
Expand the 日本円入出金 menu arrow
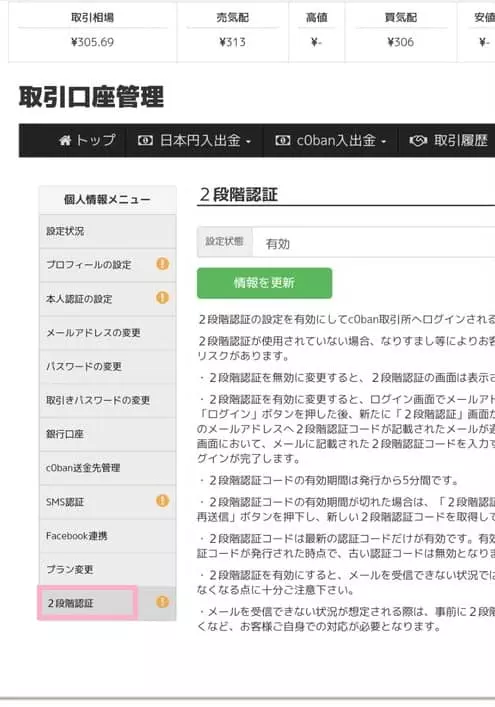[x=248, y=142]
